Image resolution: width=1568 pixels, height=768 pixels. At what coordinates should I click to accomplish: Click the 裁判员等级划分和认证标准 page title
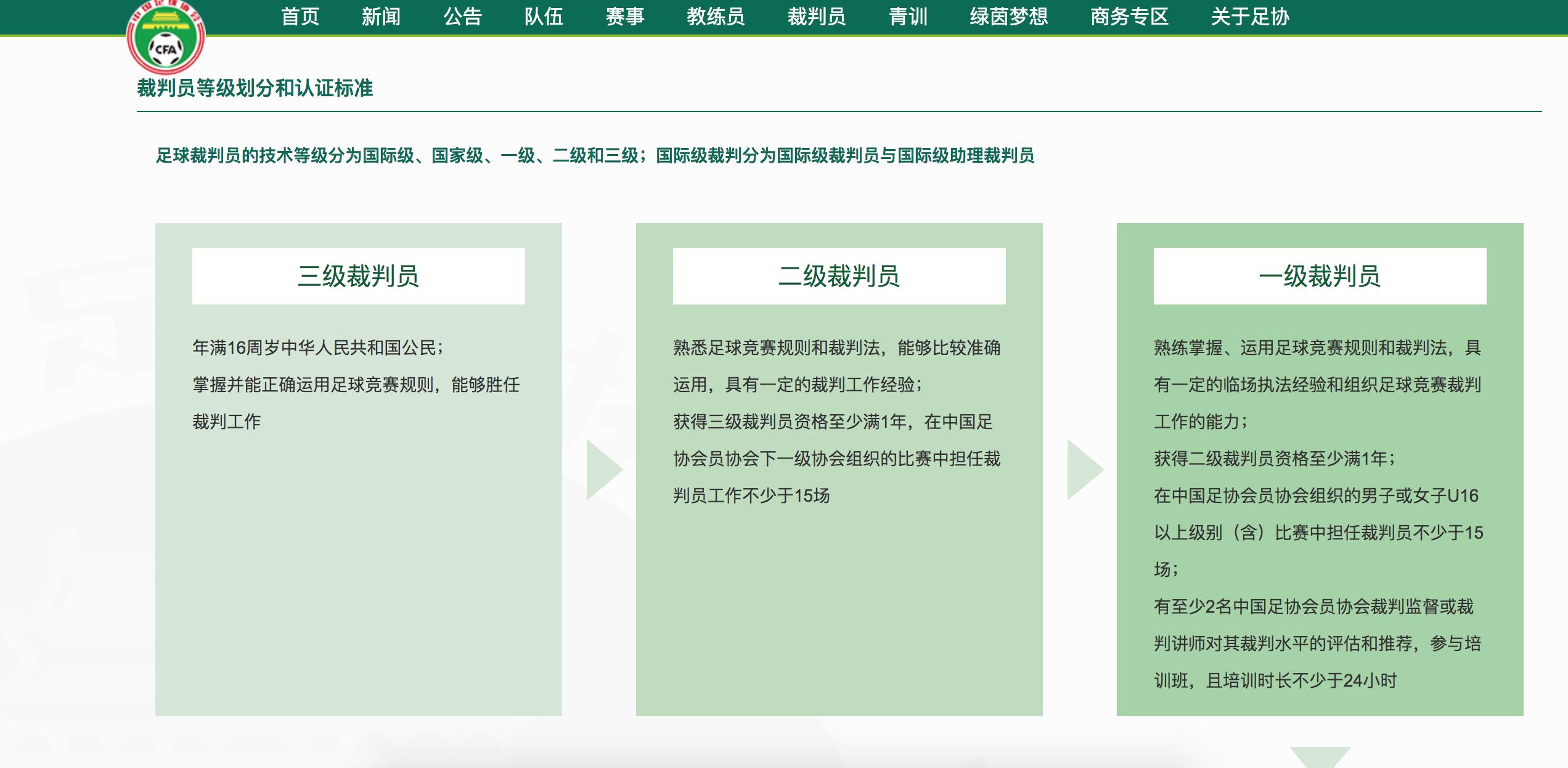click(256, 89)
